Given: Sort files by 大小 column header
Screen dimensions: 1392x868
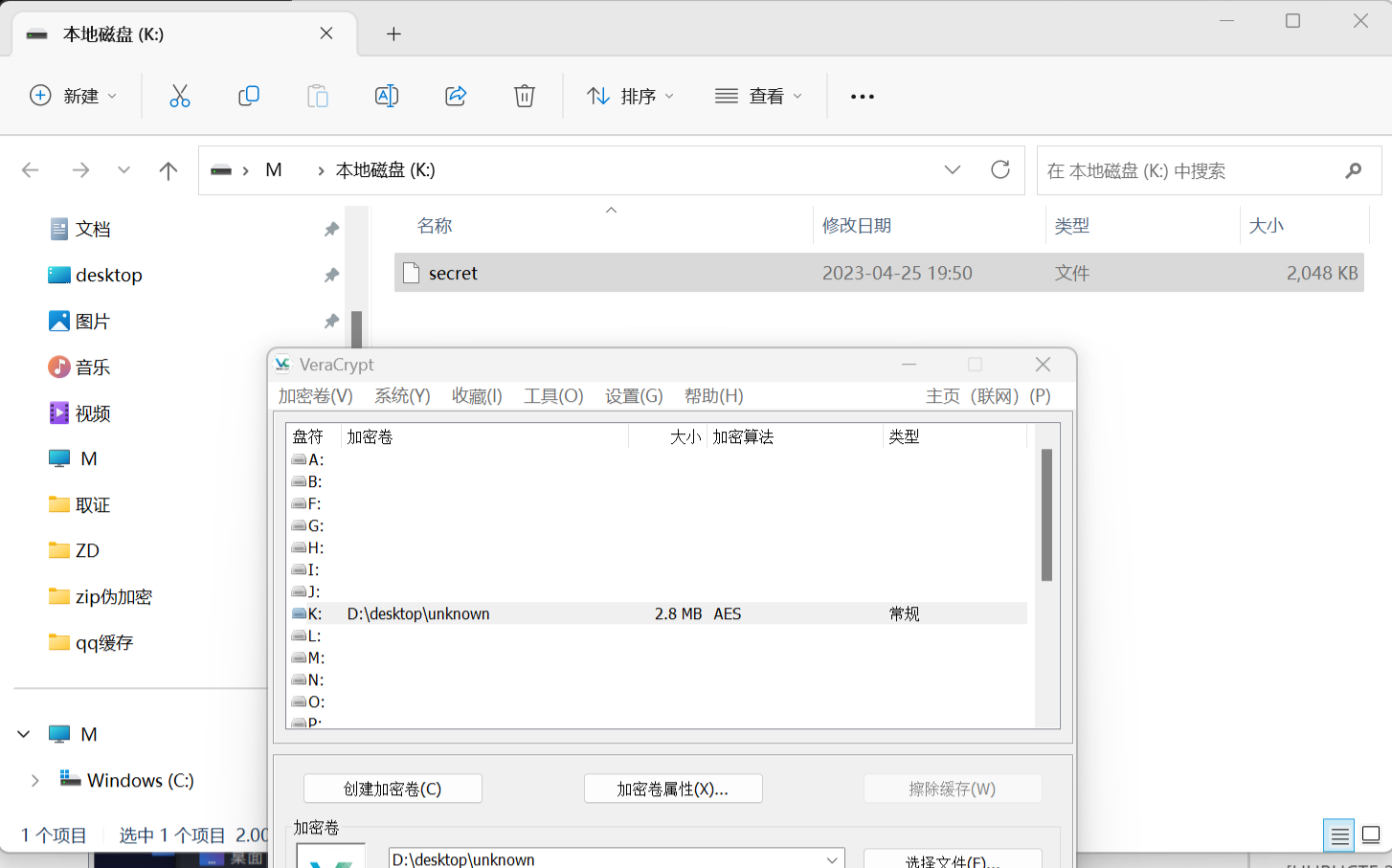Looking at the screenshot, I should coord(1266,226).
